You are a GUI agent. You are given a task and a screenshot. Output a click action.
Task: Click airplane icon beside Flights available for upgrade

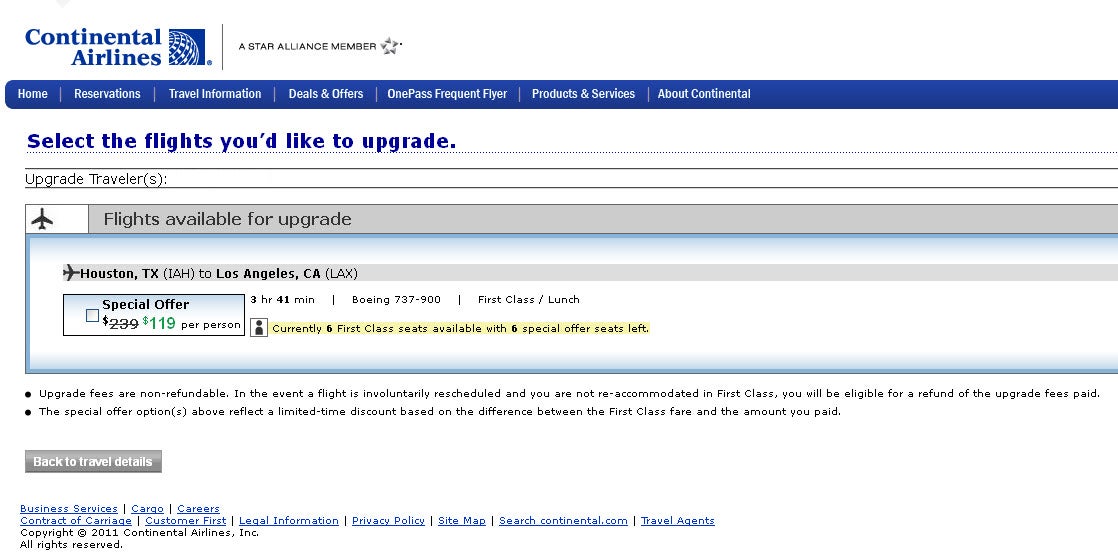[43, 219]
